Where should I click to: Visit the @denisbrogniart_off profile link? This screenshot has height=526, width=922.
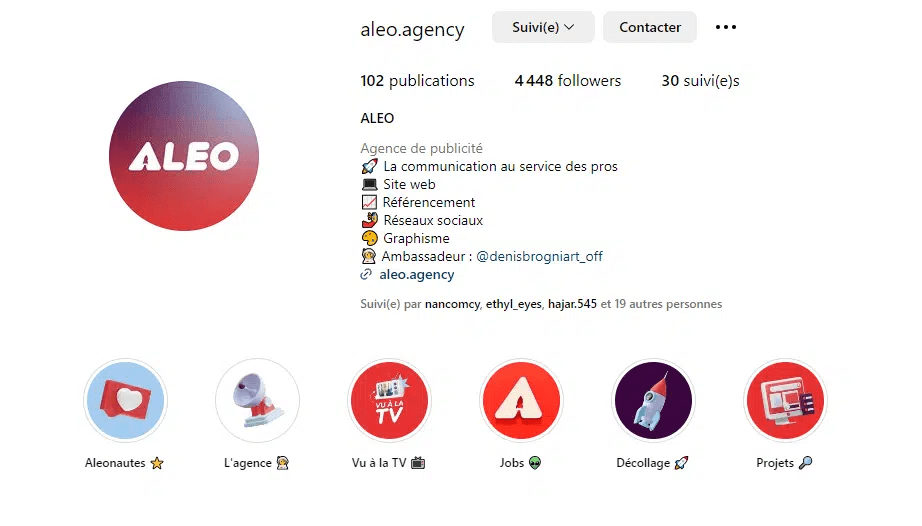(x=539, y=256)
